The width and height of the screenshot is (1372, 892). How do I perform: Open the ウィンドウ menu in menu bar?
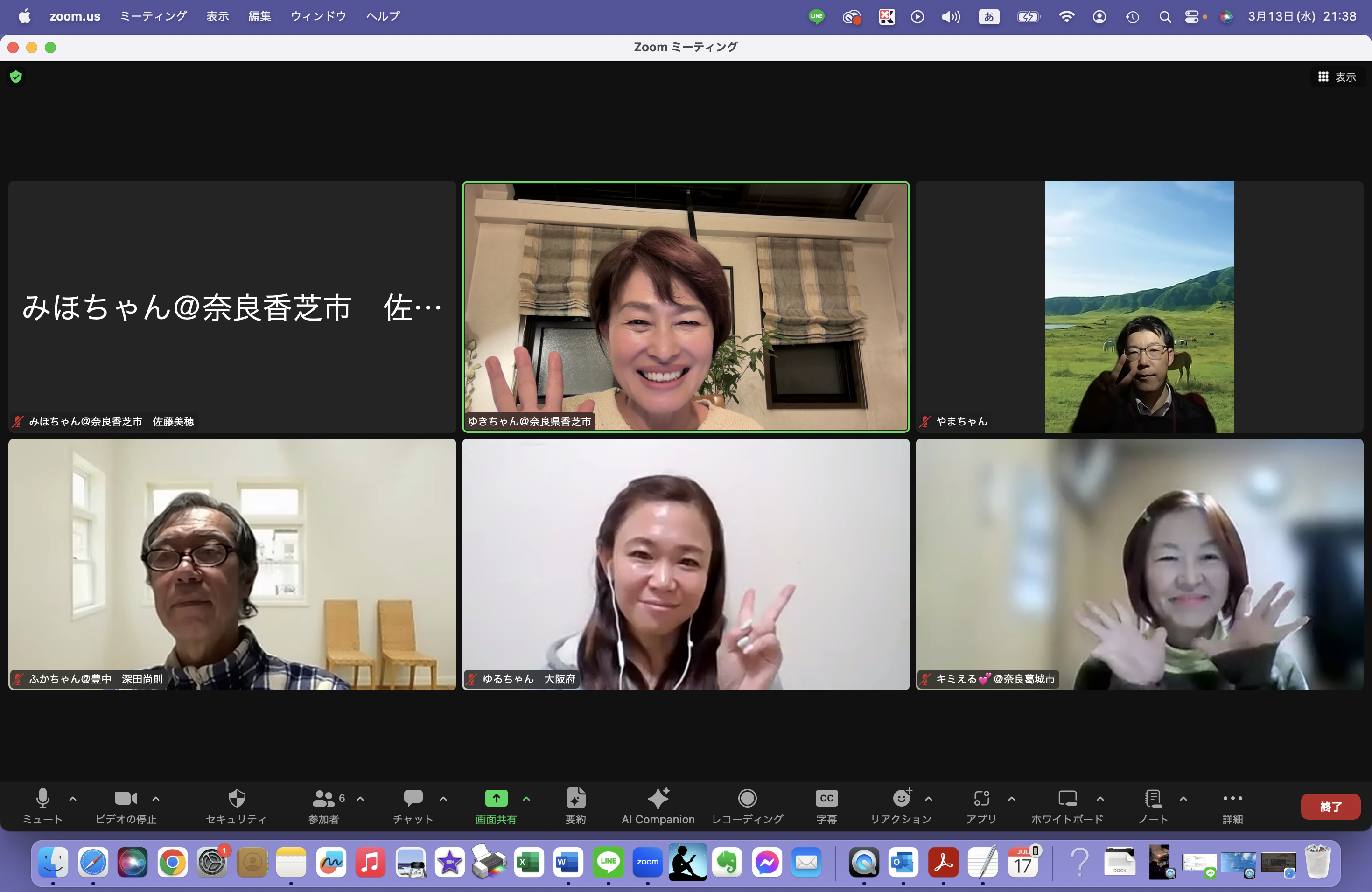[x=318, y=16]
